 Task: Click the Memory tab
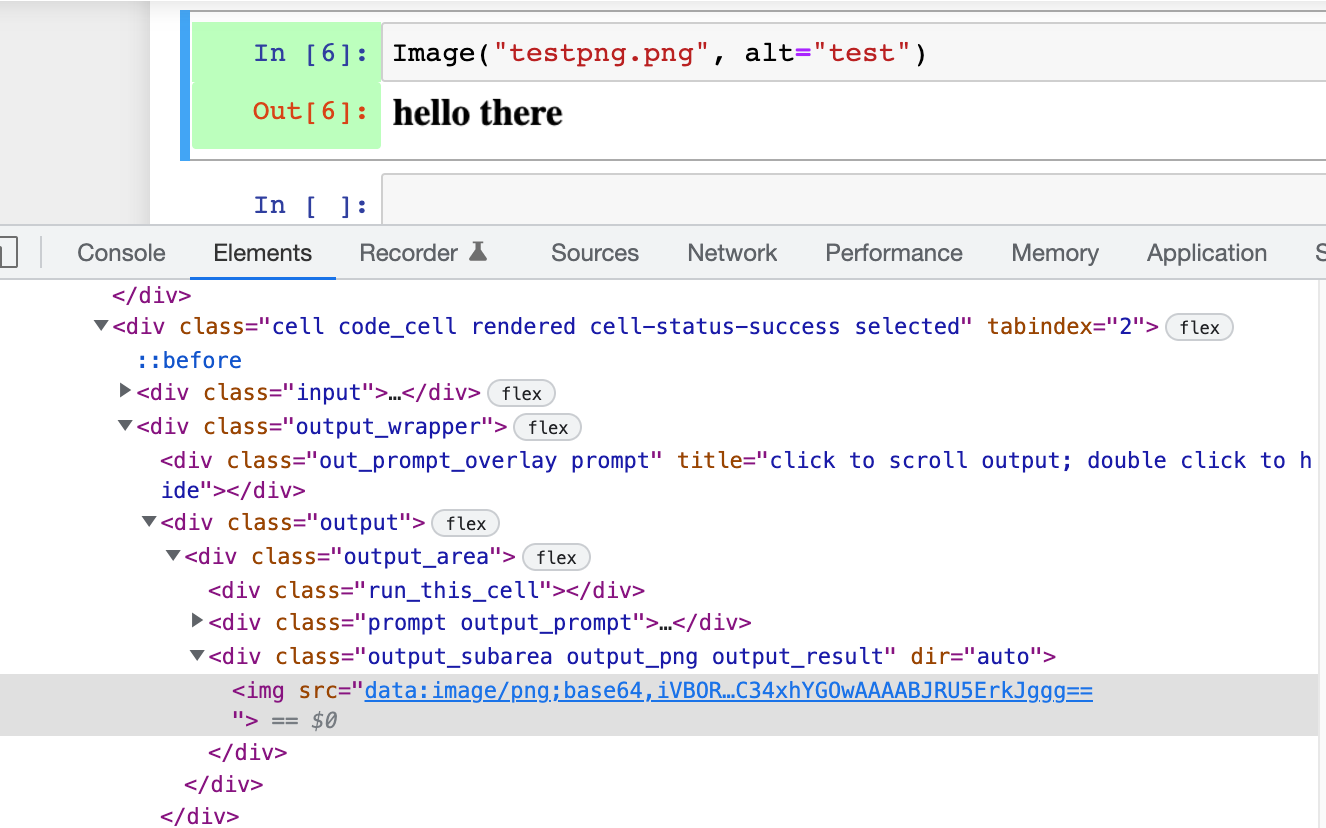[x=1054, y=253]
